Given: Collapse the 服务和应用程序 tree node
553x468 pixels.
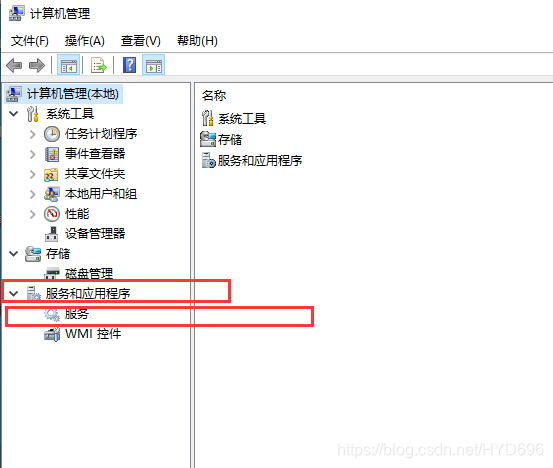Looking at the screenshot, I should 14,293.
